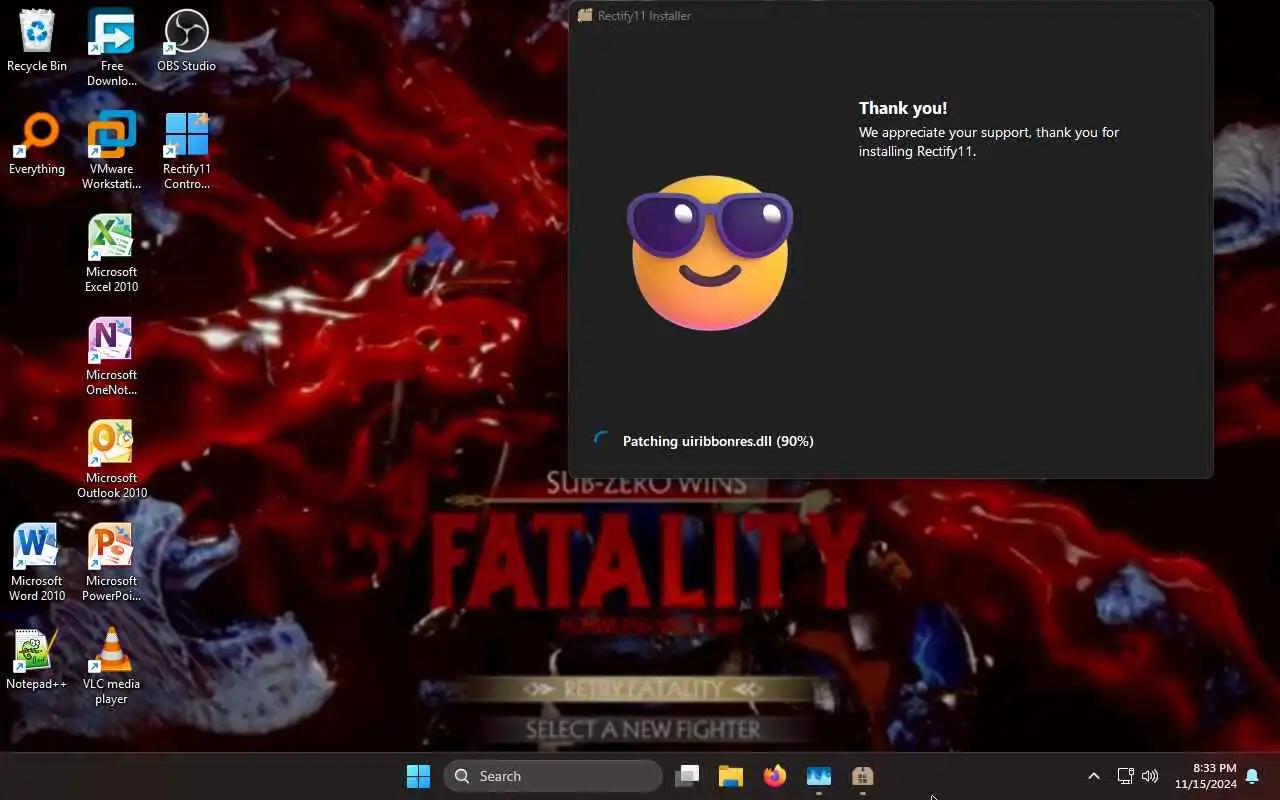Click the 'Thank you!' heading
The height and width of the screenshot is (800, 1280).
tap(903, 108)
